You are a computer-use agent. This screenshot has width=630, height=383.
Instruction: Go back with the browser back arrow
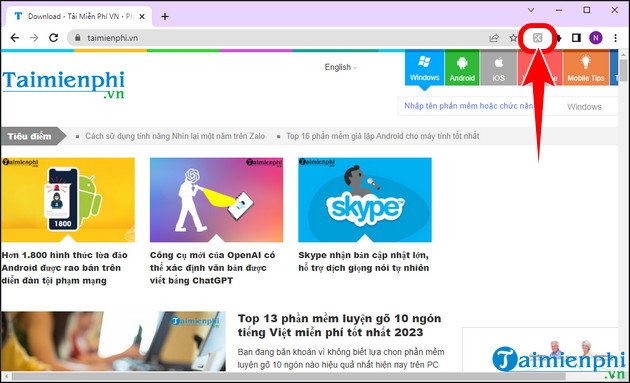coord(15,38)
